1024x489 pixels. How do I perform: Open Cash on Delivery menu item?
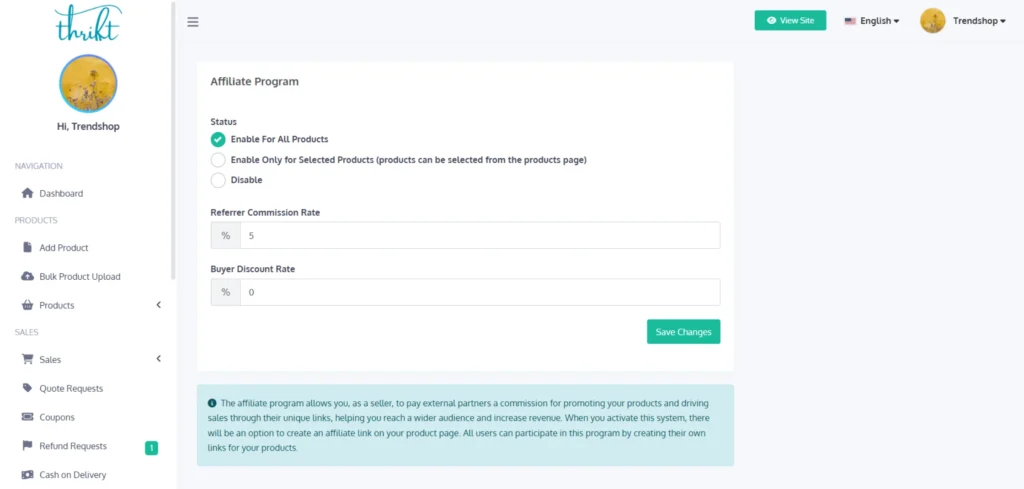[x=72, y=475]
